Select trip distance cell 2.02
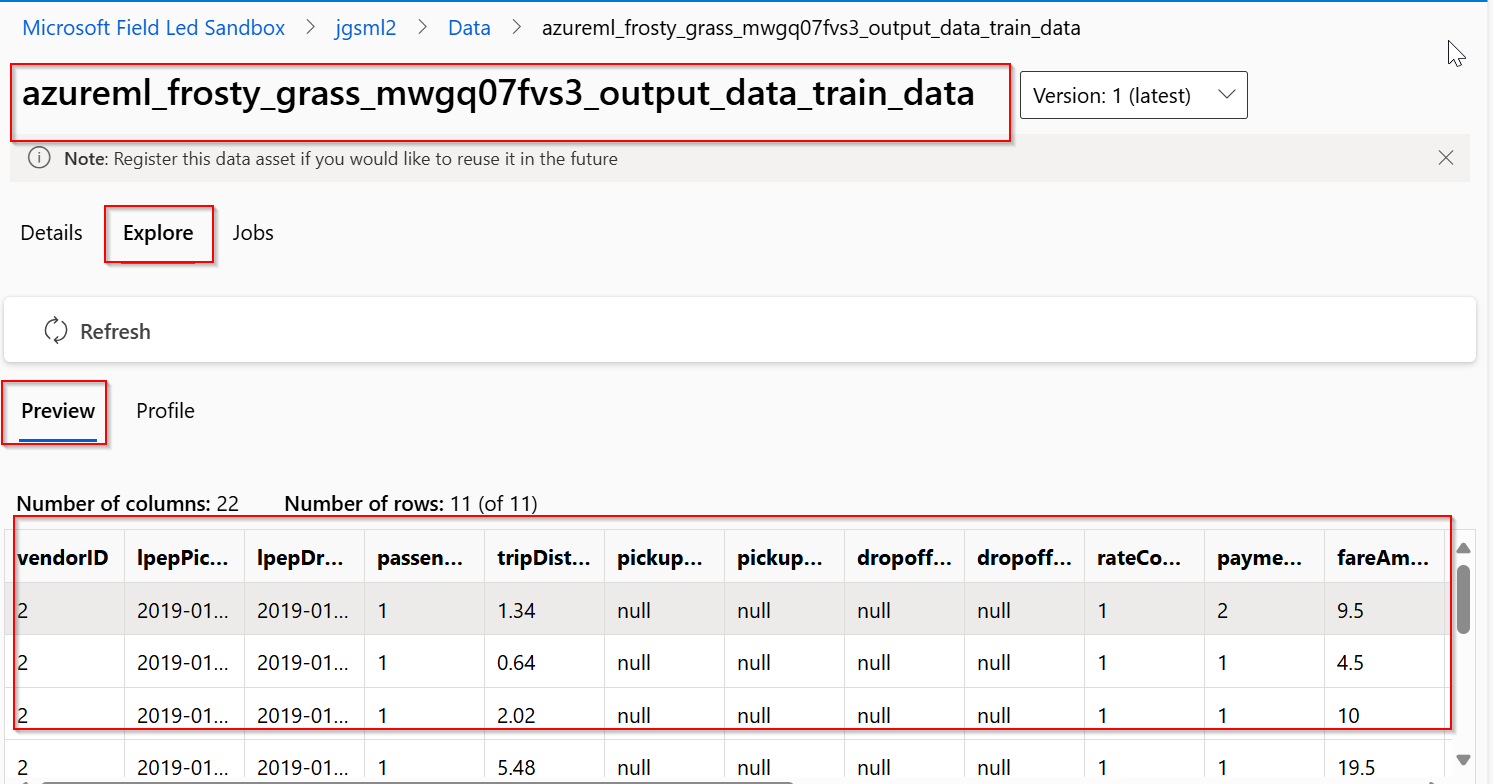This screenshot has height=784, width=1493. click(544, 715)
